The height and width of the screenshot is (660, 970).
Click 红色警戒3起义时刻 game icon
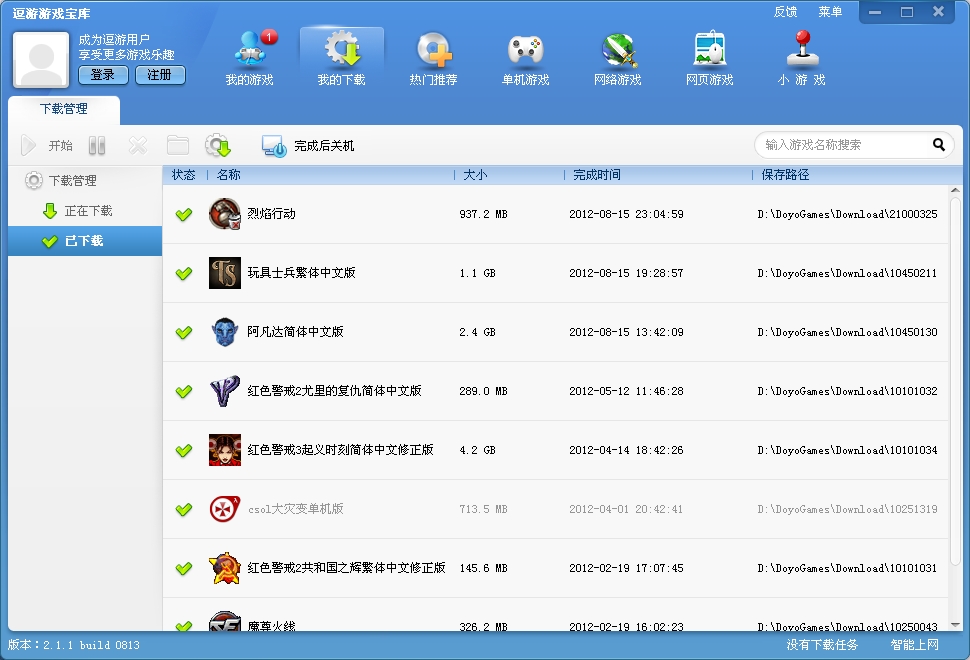pos(225,450)
